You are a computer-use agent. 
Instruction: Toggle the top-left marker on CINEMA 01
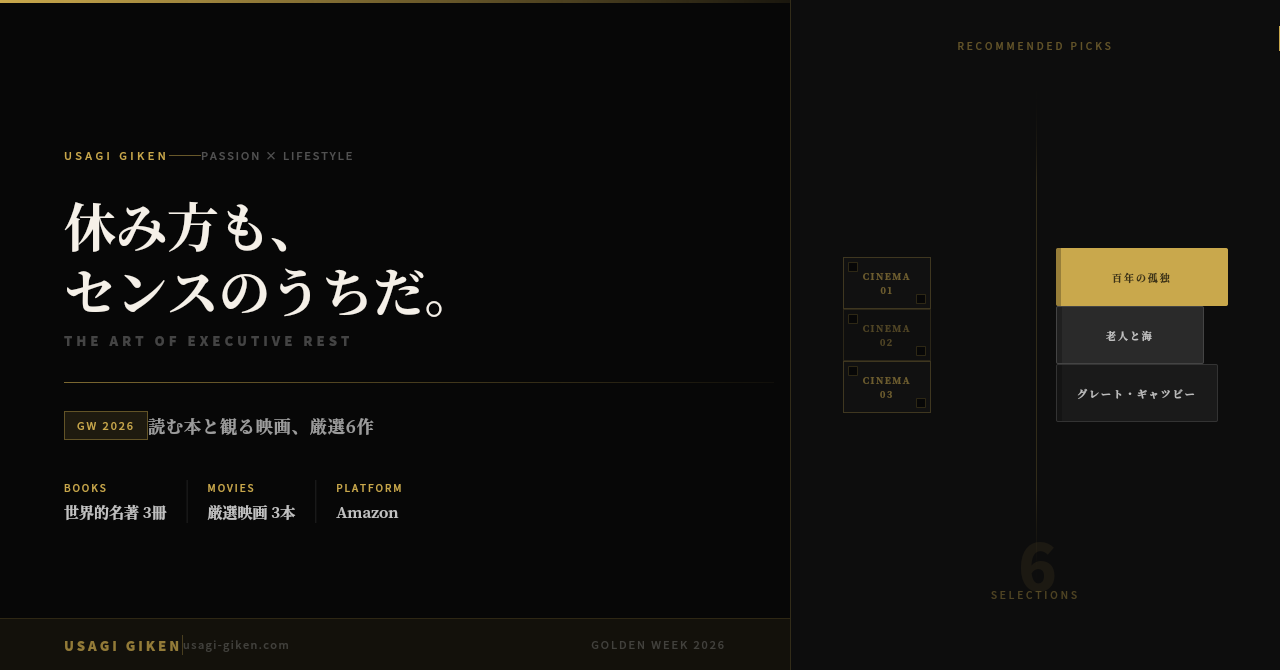(853, 267)
